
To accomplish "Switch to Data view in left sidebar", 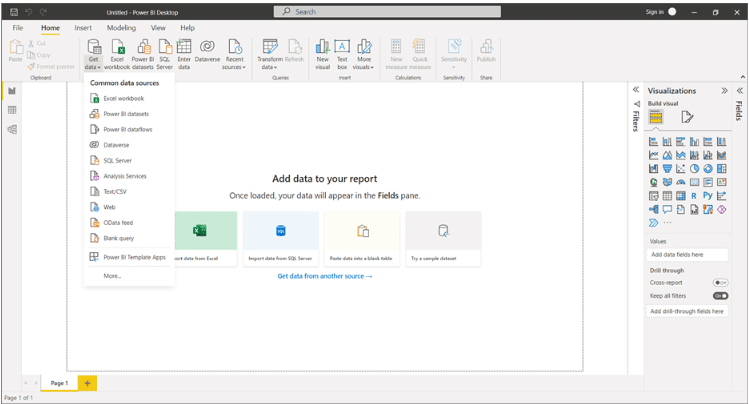I will click(12, 110).
